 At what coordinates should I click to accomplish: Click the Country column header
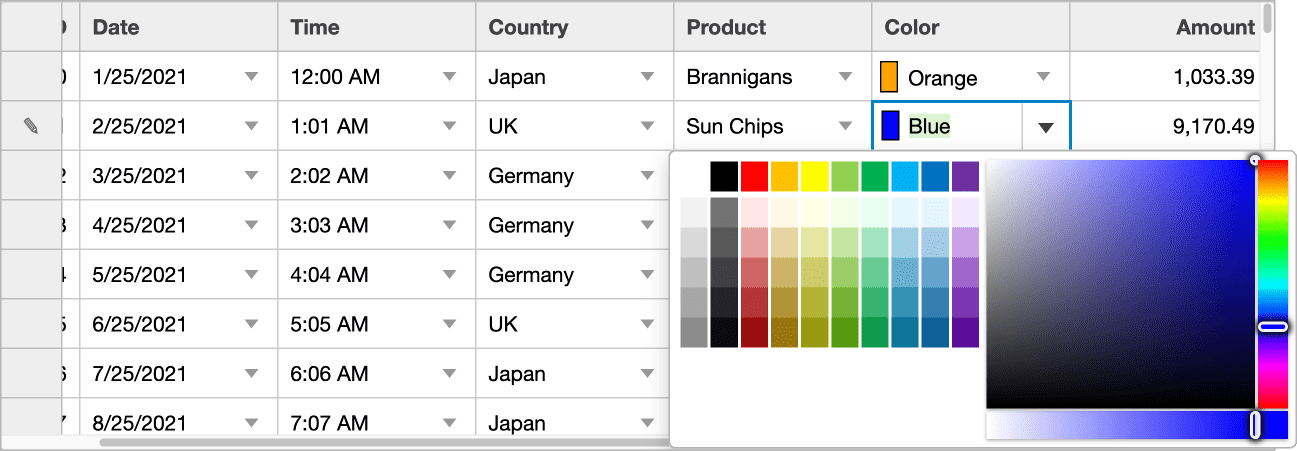575,27
